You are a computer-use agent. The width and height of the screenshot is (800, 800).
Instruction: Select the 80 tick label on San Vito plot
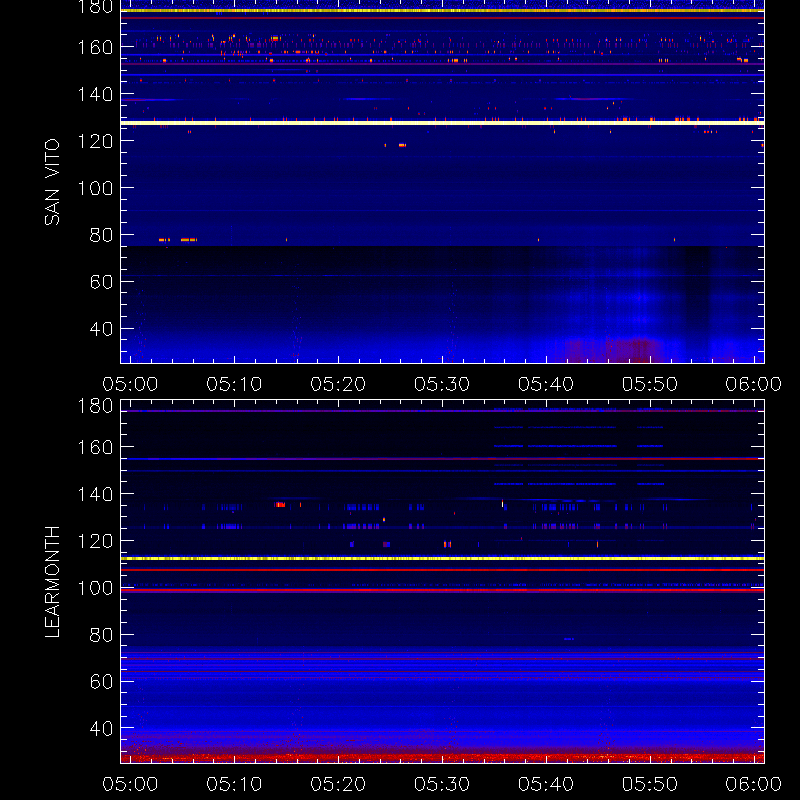click(x=101, y=235)
